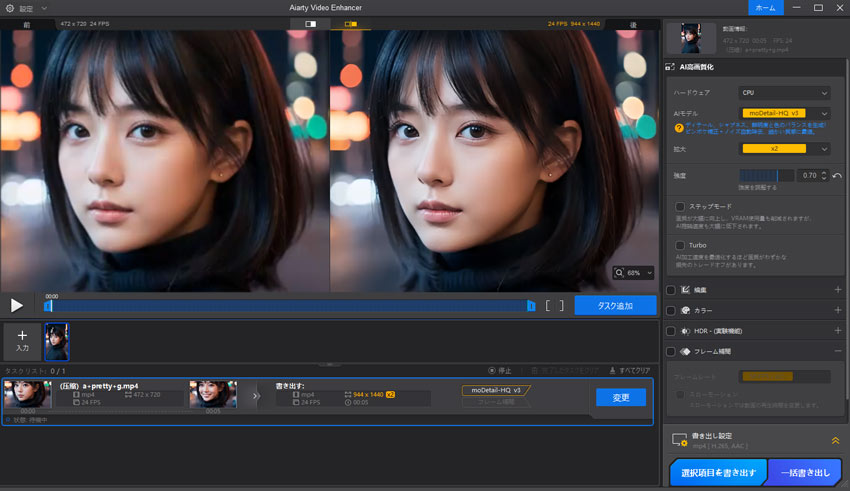Click the video info thumbnail

691,37
